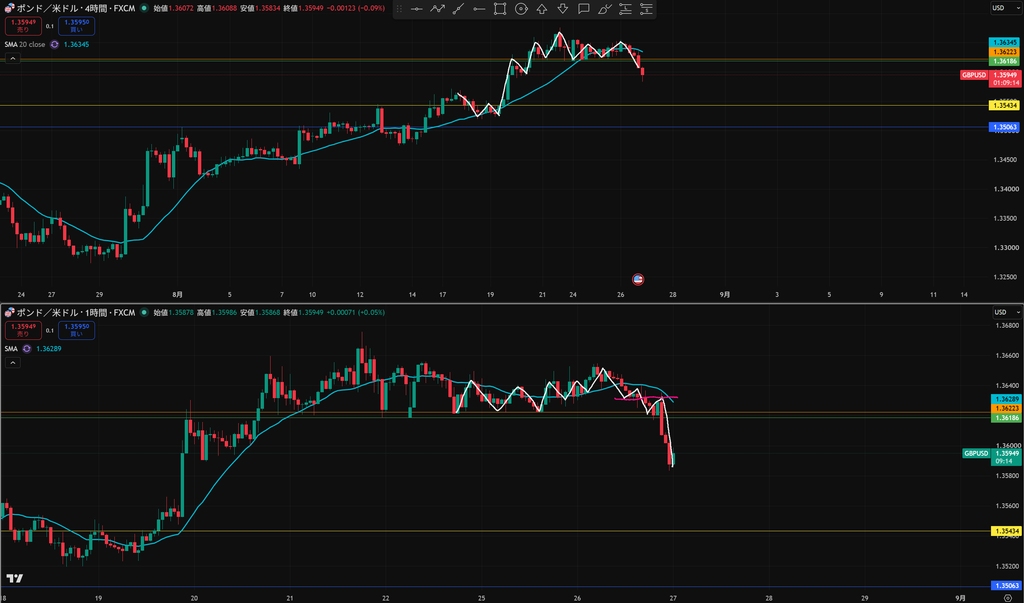Click TradingView logo in bottom chart
Viewport: 1024px width, 603px height.
pyautogui.click(x=14, y=578)
